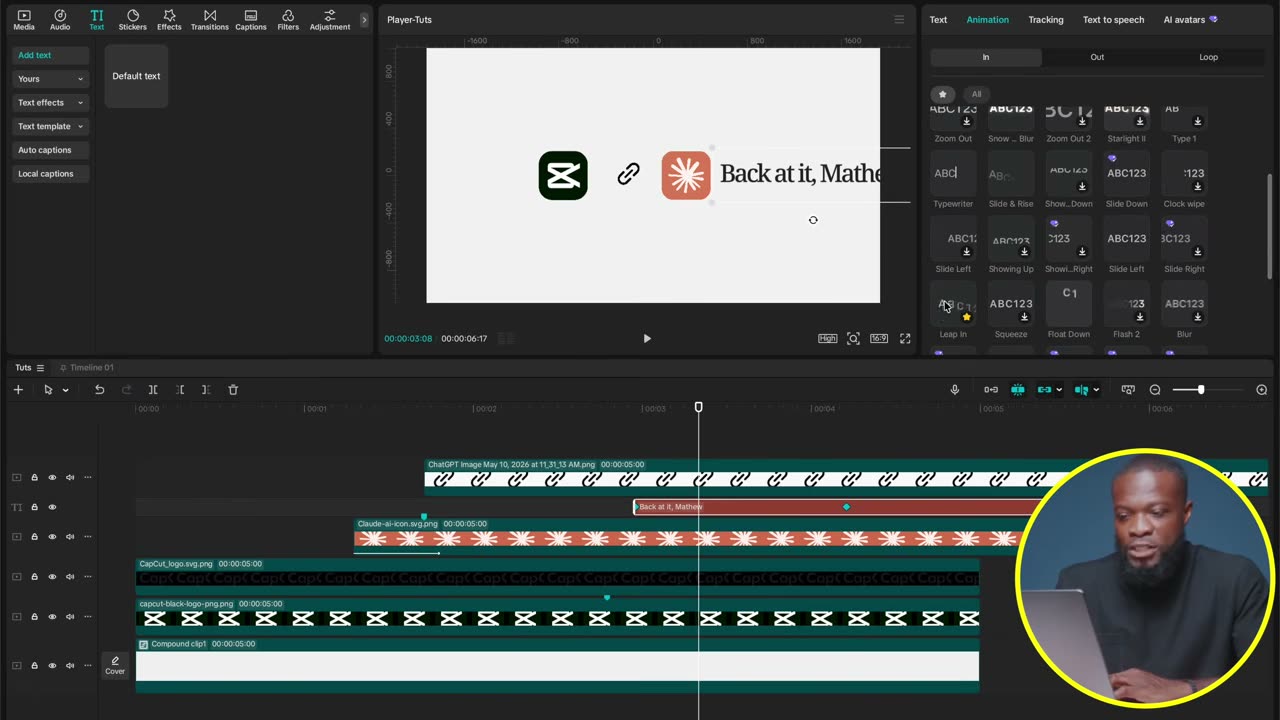Hide the ChatGPT Image track
Screen dimensions: 1280x720
click(52, 478)
